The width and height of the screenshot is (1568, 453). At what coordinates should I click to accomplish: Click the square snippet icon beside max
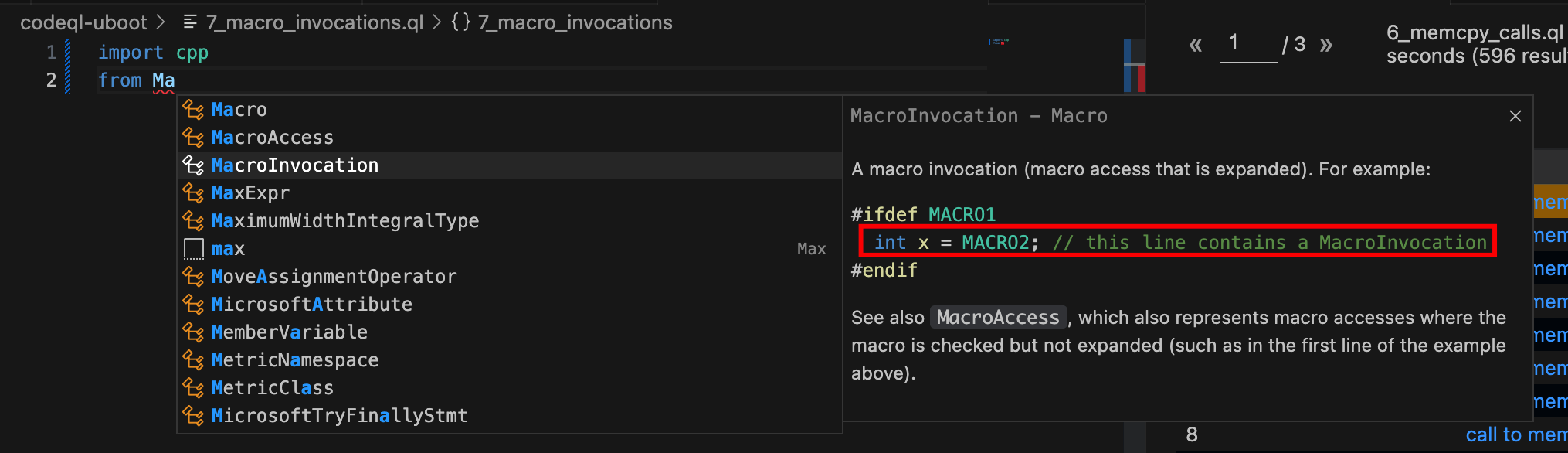(193, 249)
